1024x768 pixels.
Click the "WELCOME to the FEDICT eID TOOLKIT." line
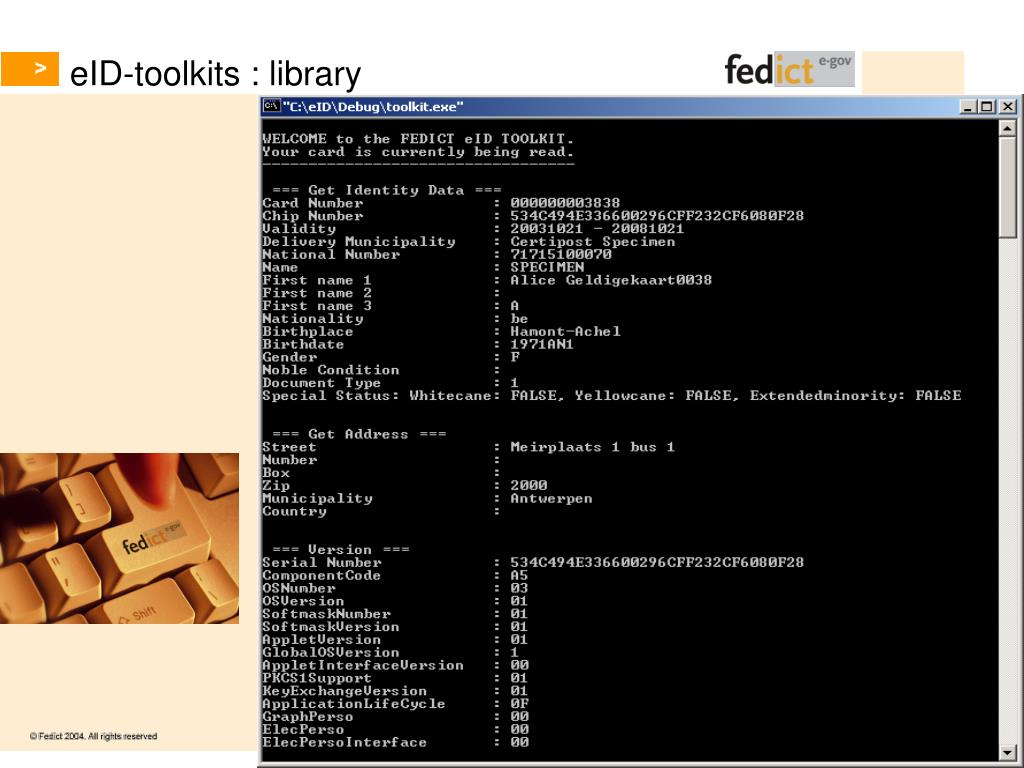(x=418, y=138)
